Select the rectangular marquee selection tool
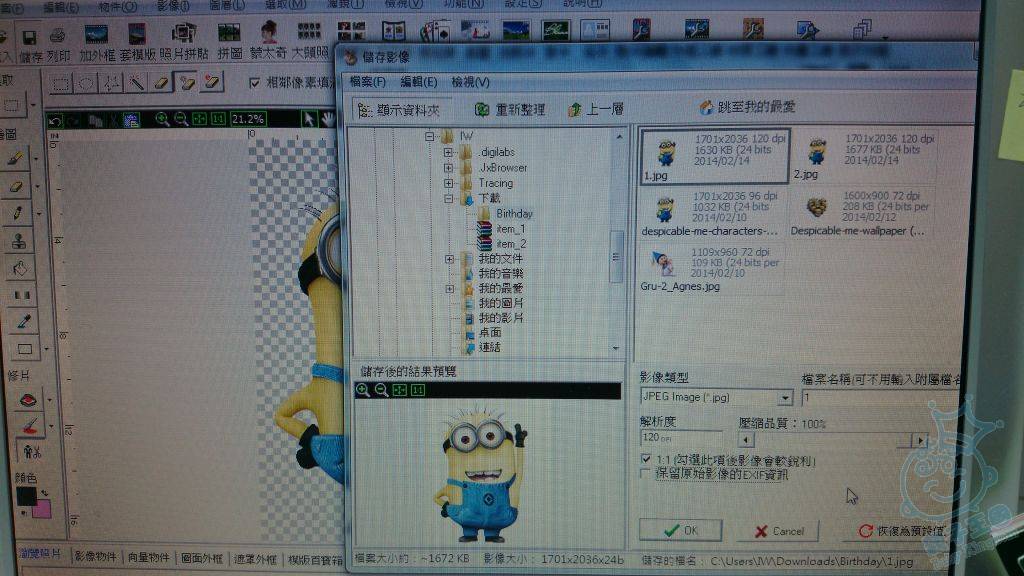The width and height of the screenshot is (1024, 576). pyautogui.click(x=62, y=83)
